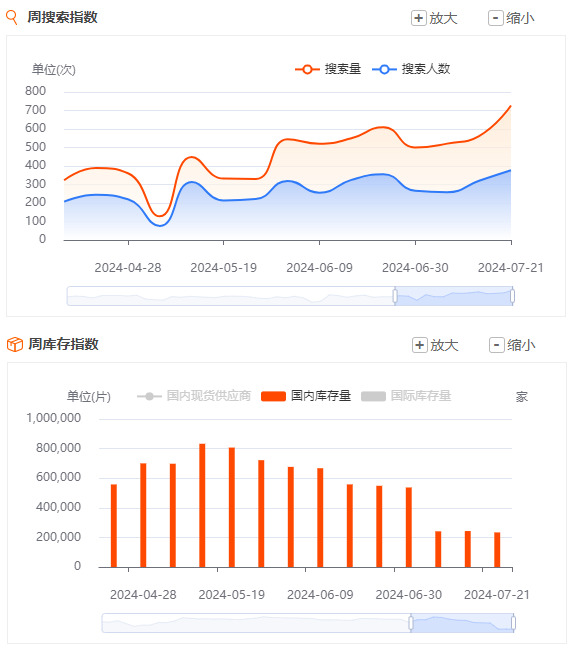Click the minus icon for 缩小 in search chart

click(496, 18)
